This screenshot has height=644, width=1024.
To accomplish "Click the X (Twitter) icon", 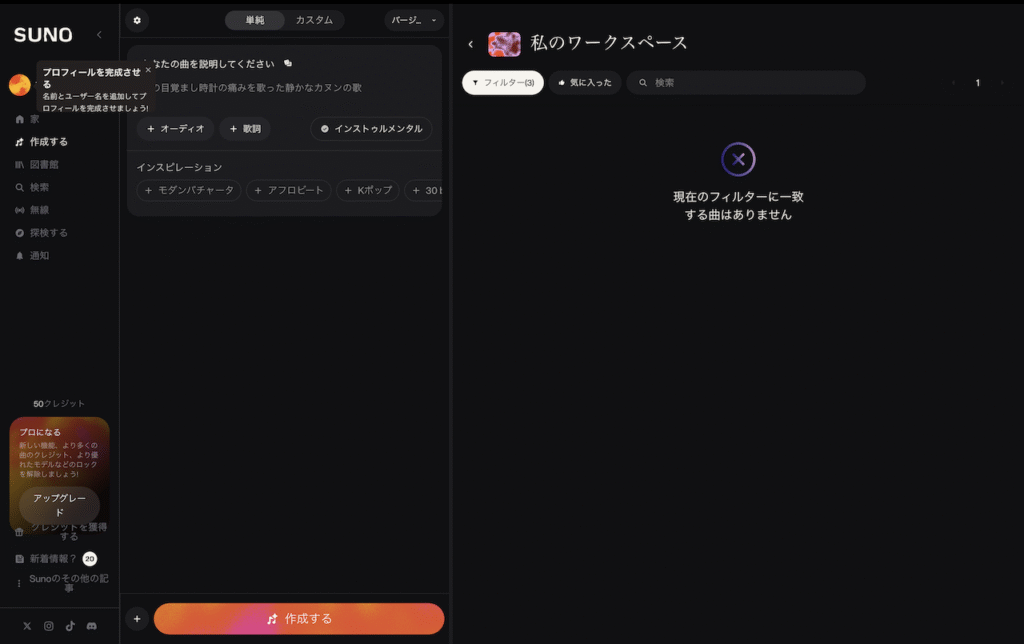I will pos(27,626).
